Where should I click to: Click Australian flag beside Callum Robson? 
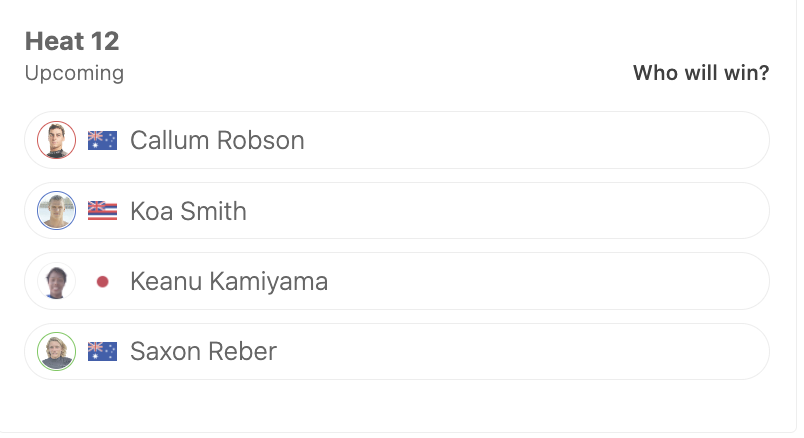pyautogui.click(x=103, y=141)
